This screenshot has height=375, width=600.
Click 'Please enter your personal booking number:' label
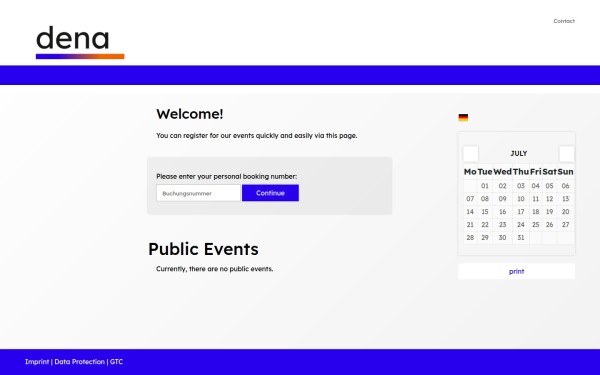227,176
